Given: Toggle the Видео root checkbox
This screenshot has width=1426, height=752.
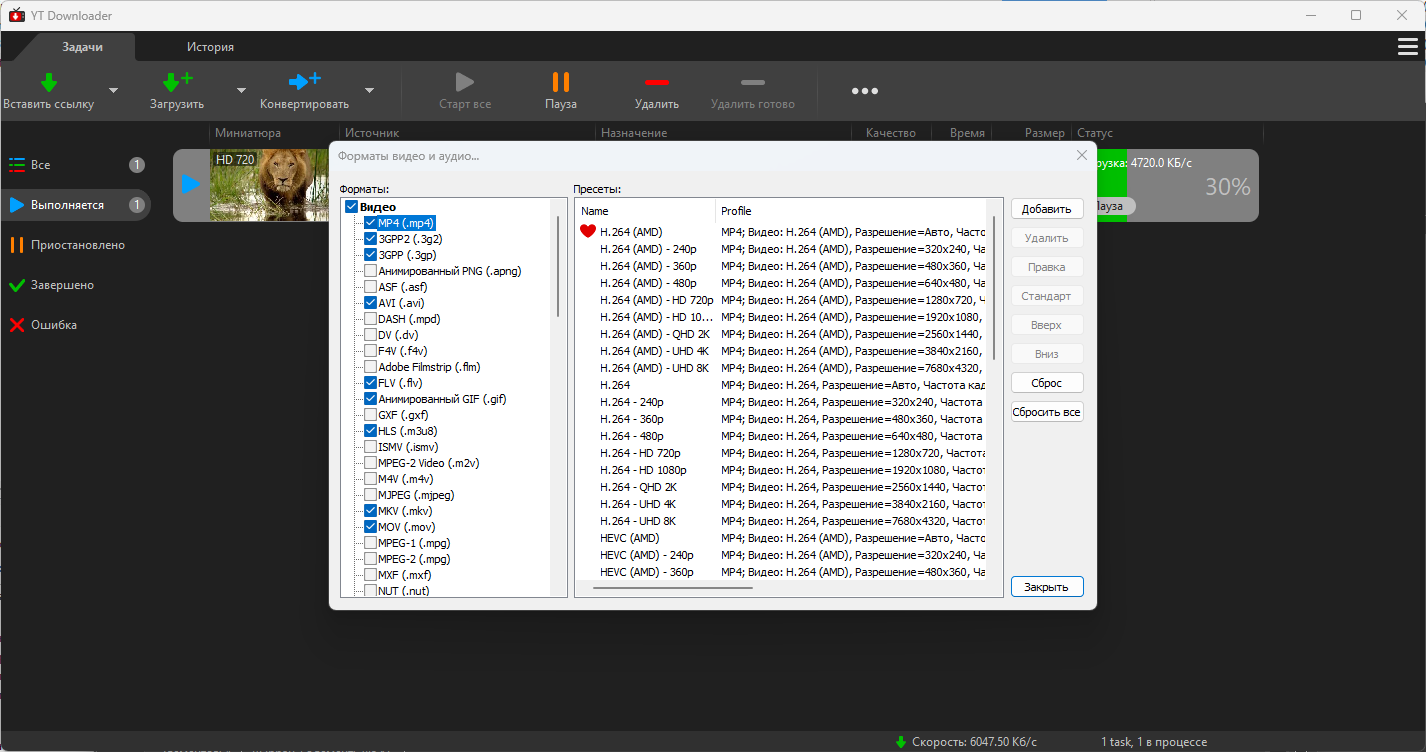Looking at the screenshot, I should (351, 207).
